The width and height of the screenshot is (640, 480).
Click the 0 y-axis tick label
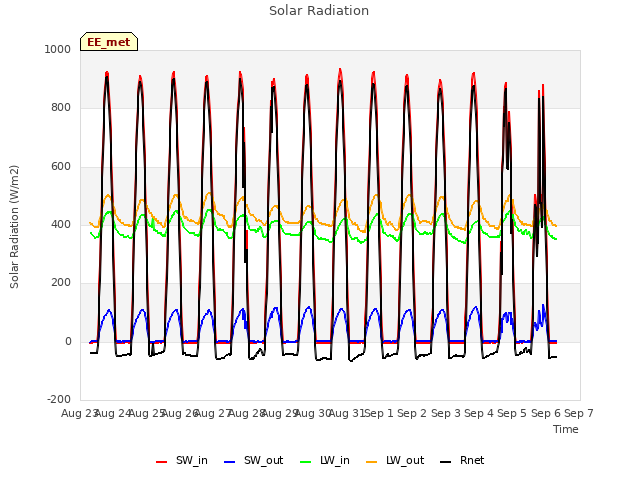68,342
